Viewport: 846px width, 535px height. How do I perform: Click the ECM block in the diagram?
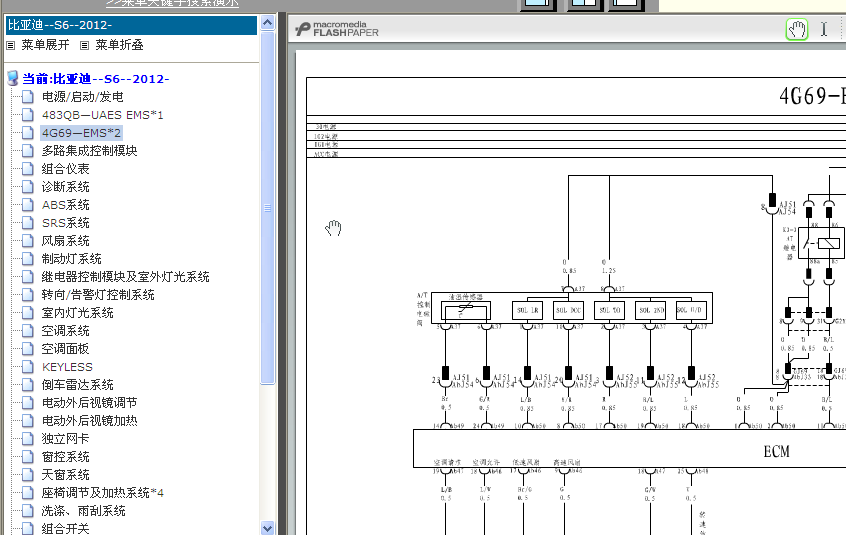point(776,451)
